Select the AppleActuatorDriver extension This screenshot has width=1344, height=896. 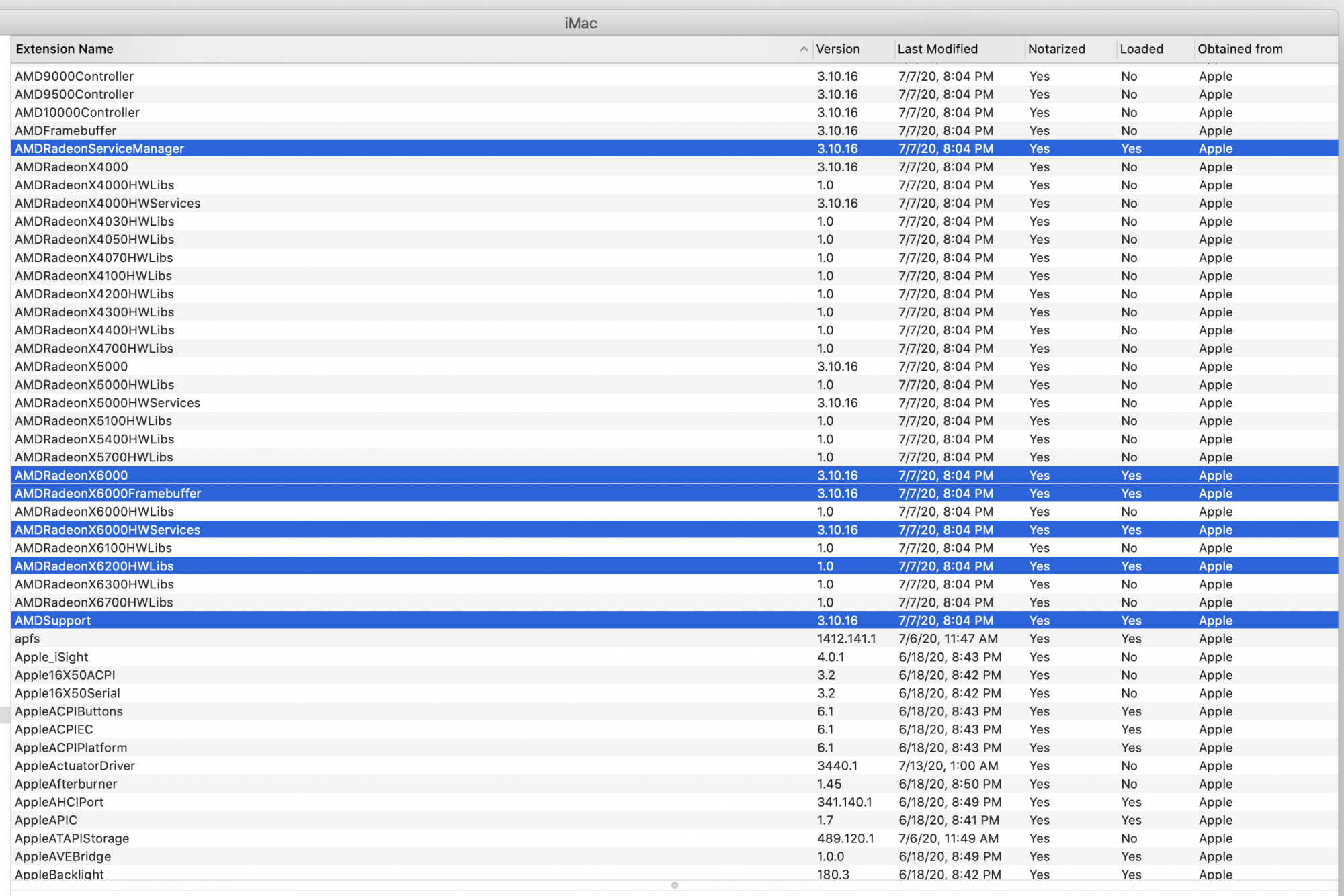click(x=75, y=766)
